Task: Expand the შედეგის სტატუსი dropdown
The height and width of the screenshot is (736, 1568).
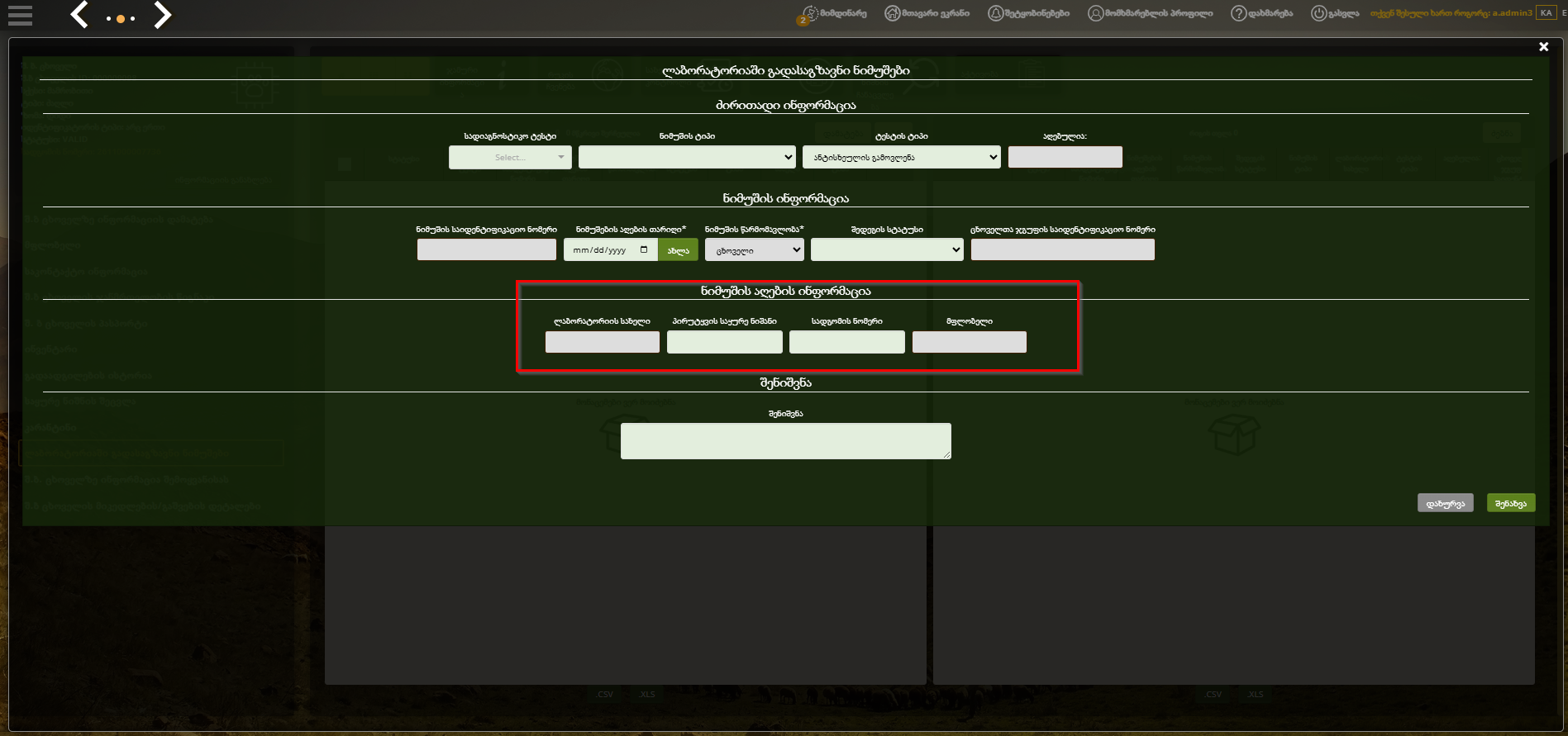Action: [x=887, y=249]
